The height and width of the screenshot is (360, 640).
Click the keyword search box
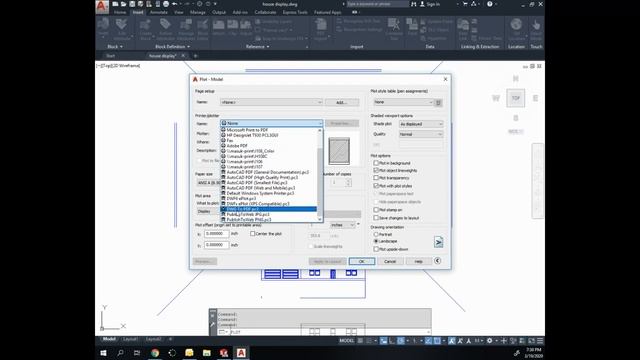pyautogui.click(x=378, y=4)
